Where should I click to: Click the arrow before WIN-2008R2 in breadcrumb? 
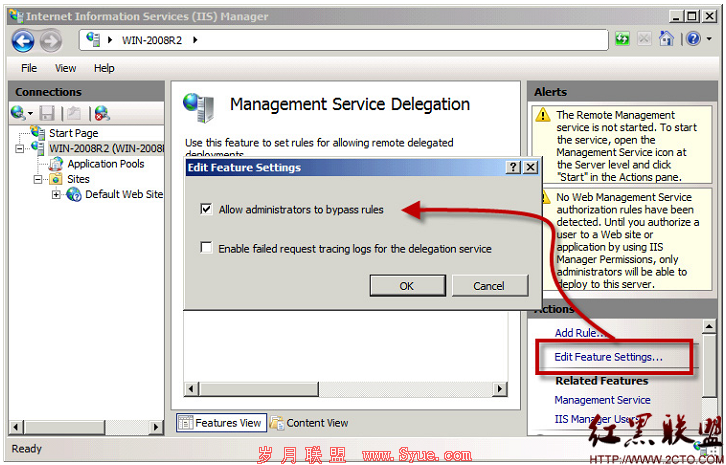pos(110,40)
